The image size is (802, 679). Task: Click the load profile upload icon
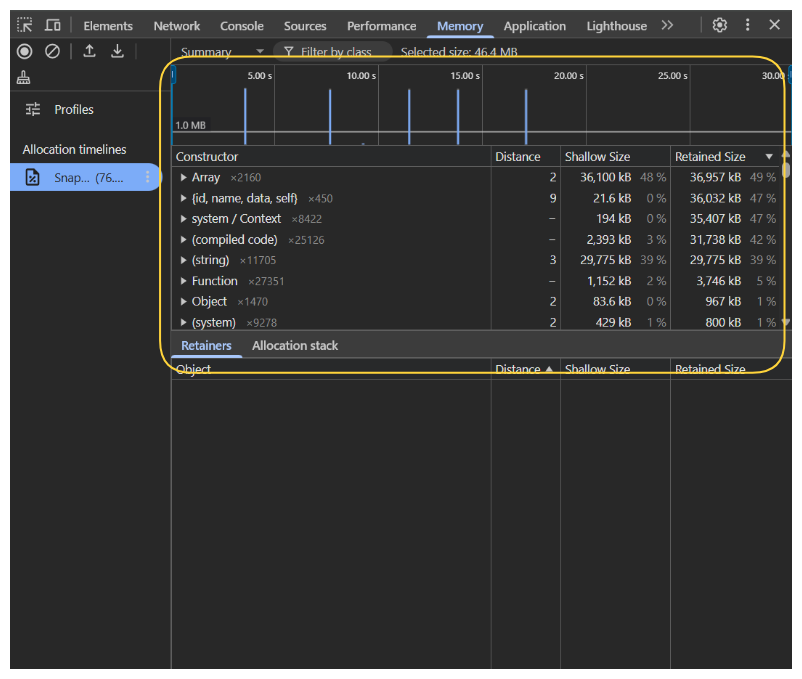coord(90,51)
